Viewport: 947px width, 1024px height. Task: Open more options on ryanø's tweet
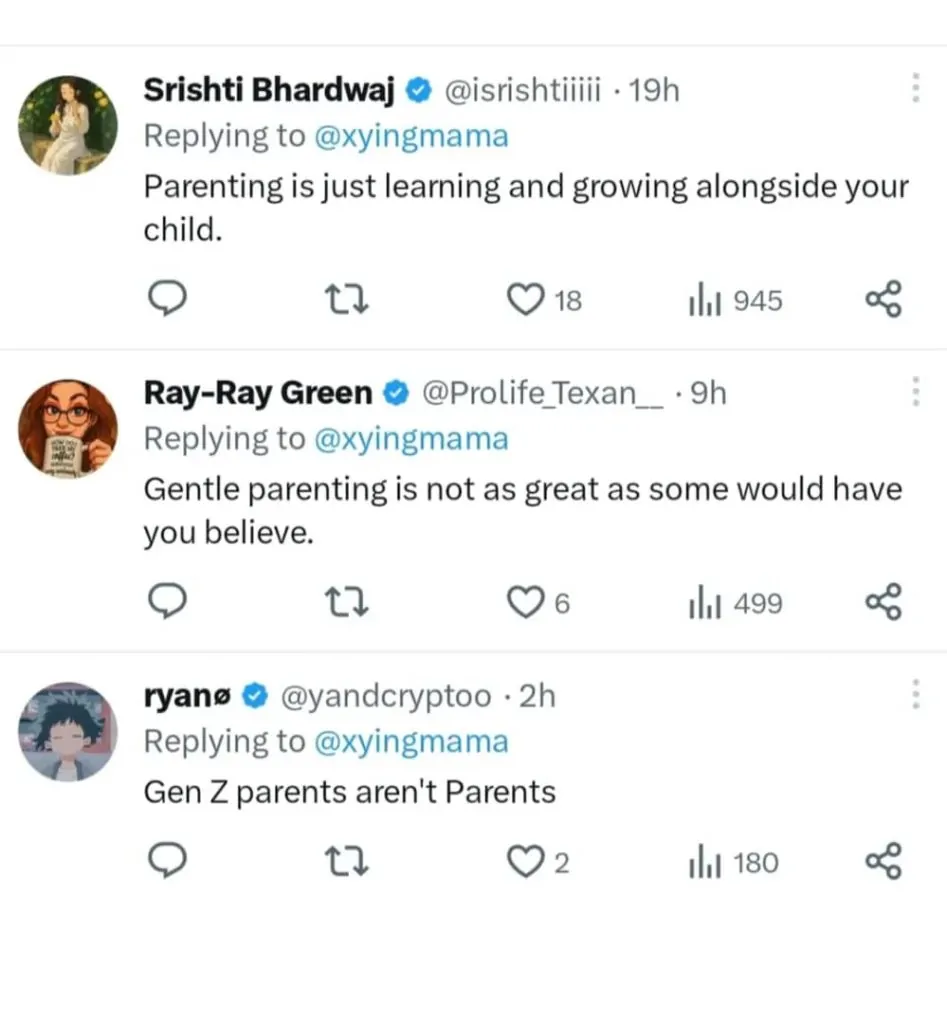(914, 694)
